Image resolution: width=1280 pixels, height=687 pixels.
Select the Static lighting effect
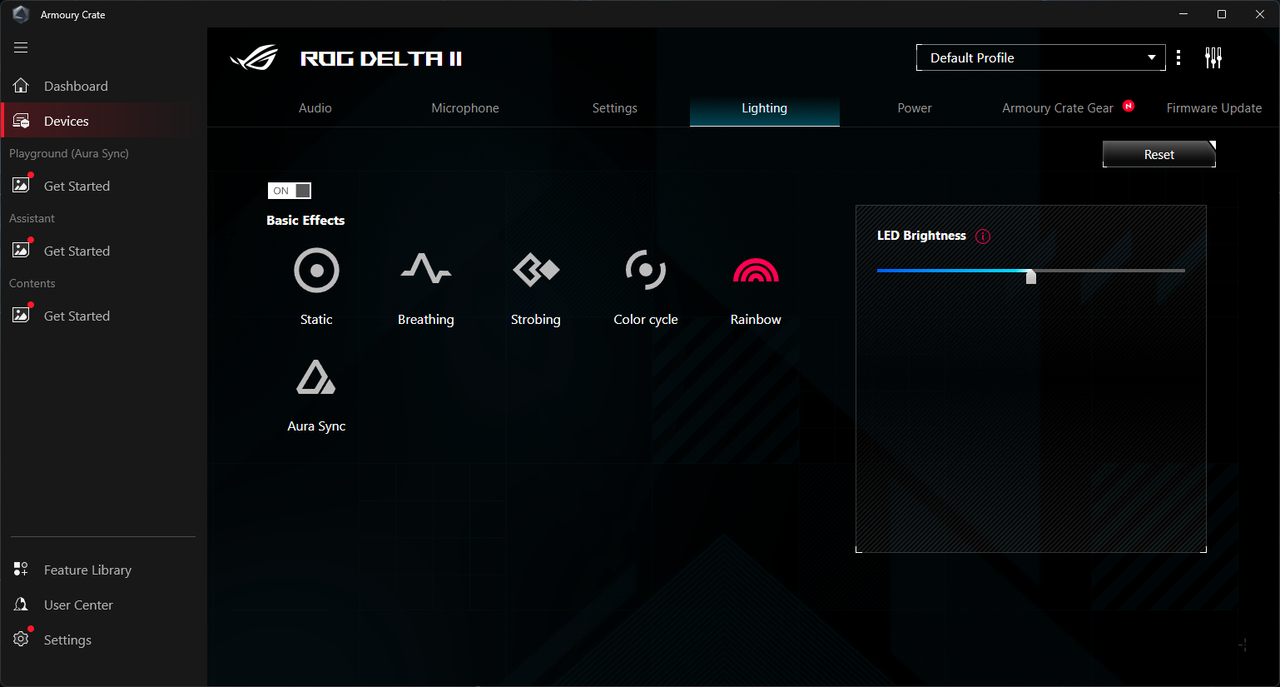click(x=316, y=287)
